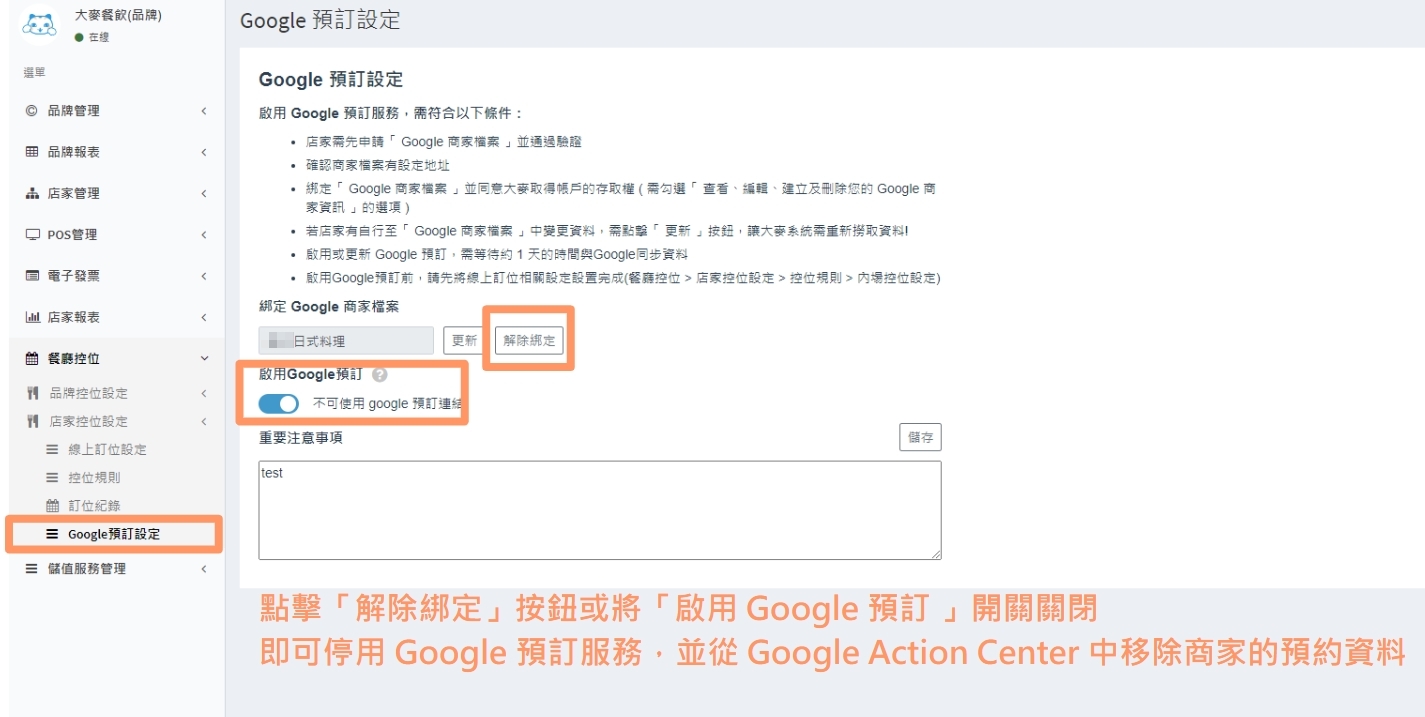Click the 品牌管理 copyright icon
The image size is (1425, 717).
[x=32, y=111]
